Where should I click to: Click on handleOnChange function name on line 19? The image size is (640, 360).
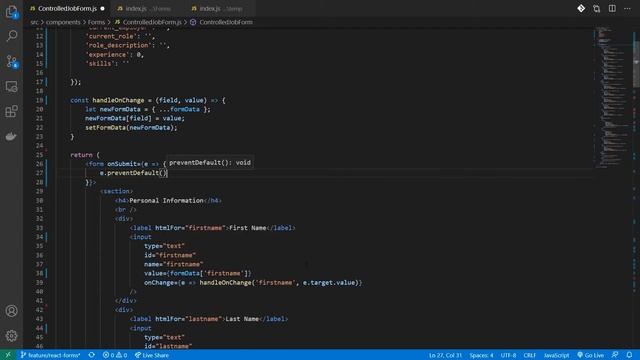click(x=118, y=100)
